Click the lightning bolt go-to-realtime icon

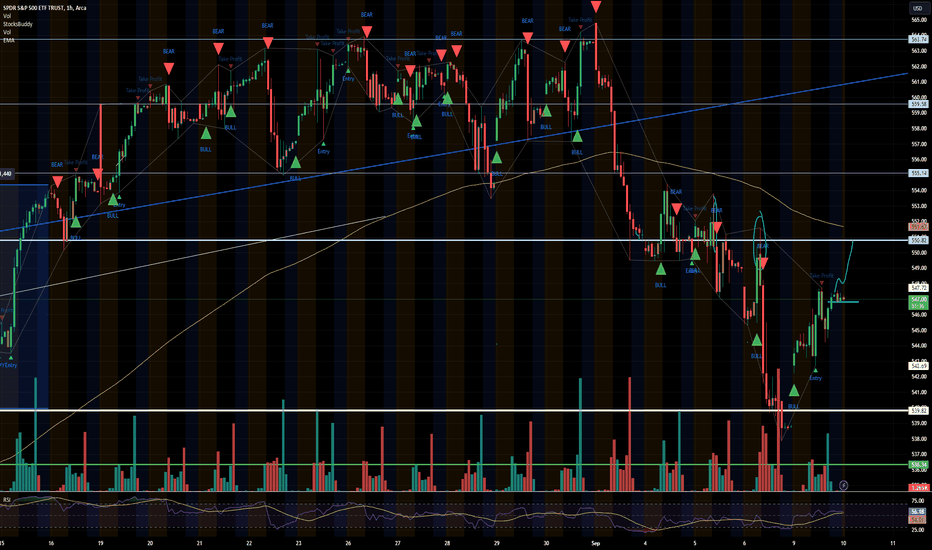pos(843,485)
